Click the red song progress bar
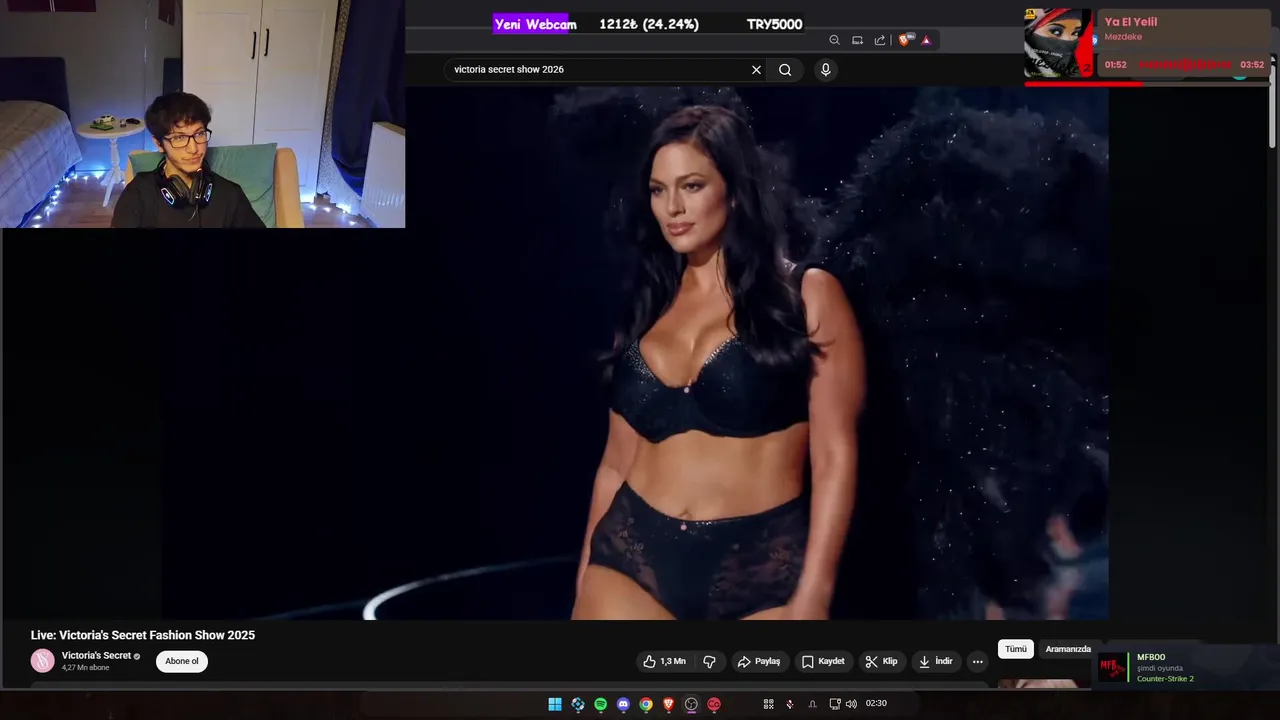 [x=1148, y=83]
